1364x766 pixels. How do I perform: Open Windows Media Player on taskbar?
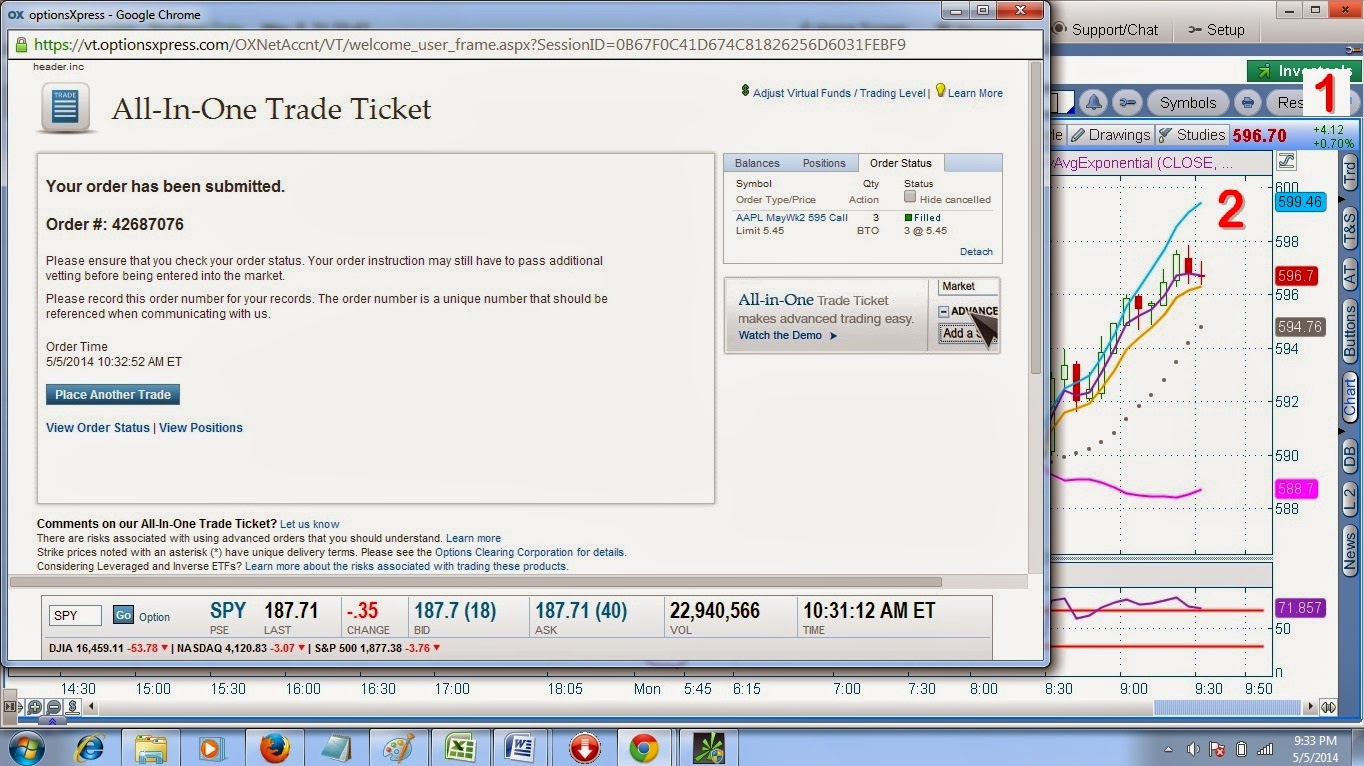coord(211,747)
